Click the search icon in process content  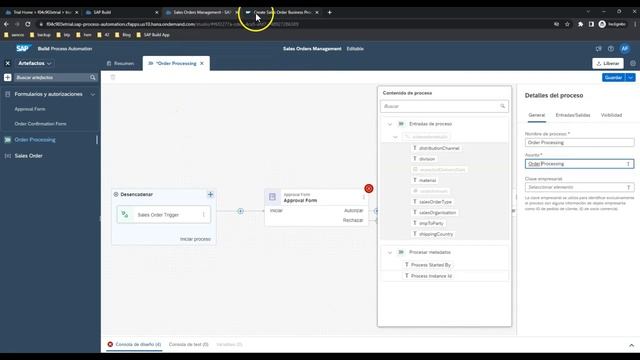coord(502,106)
